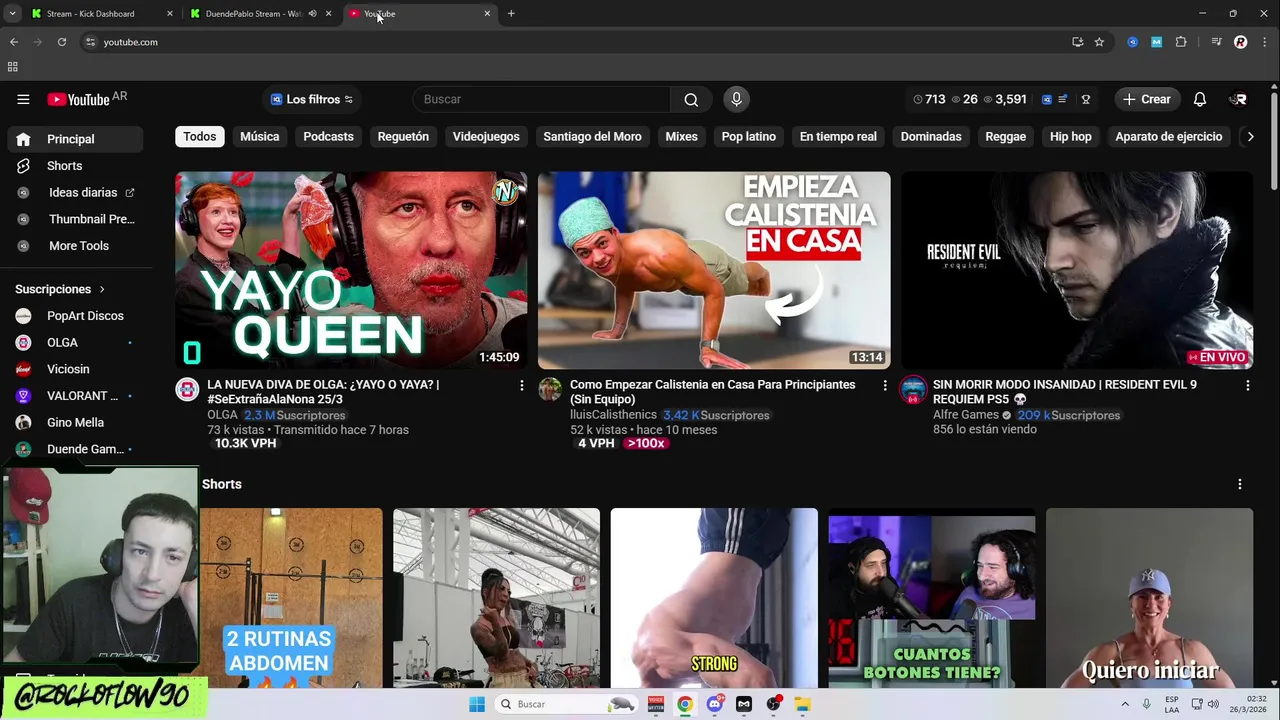Click the teal M extension icon
This screenshot has height=720, width=1280.
click(x=1157, y=42)
